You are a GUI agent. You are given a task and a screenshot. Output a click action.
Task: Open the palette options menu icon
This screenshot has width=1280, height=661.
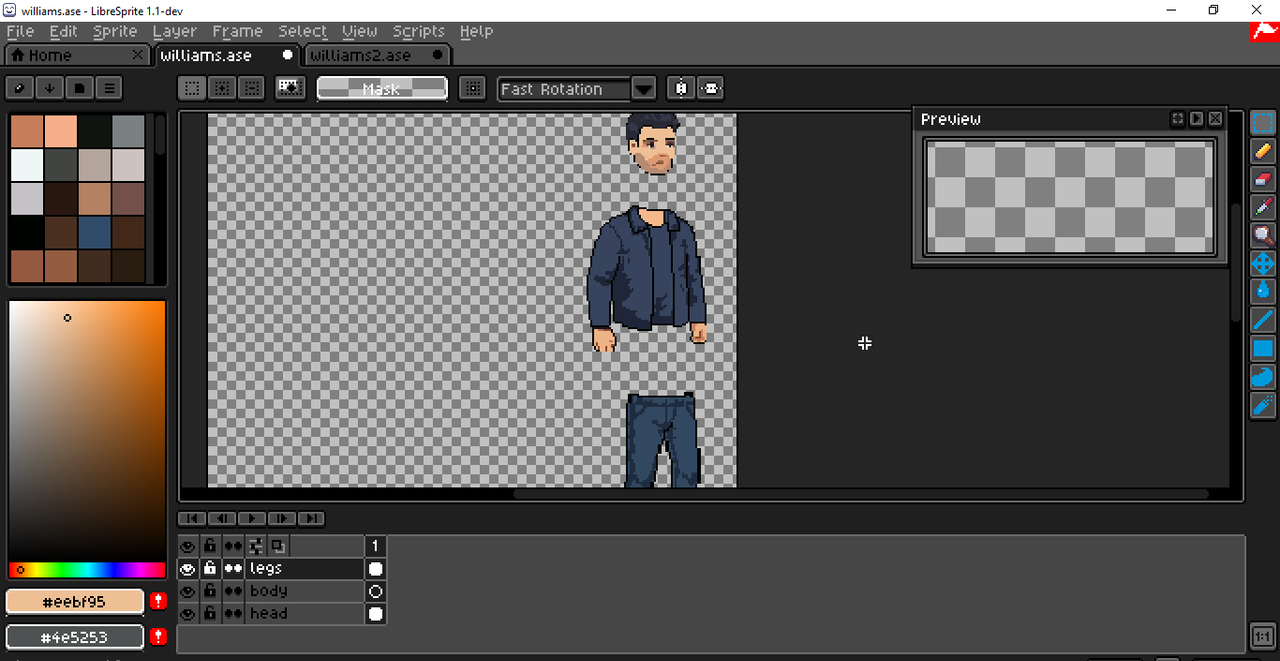pos(110,88)
